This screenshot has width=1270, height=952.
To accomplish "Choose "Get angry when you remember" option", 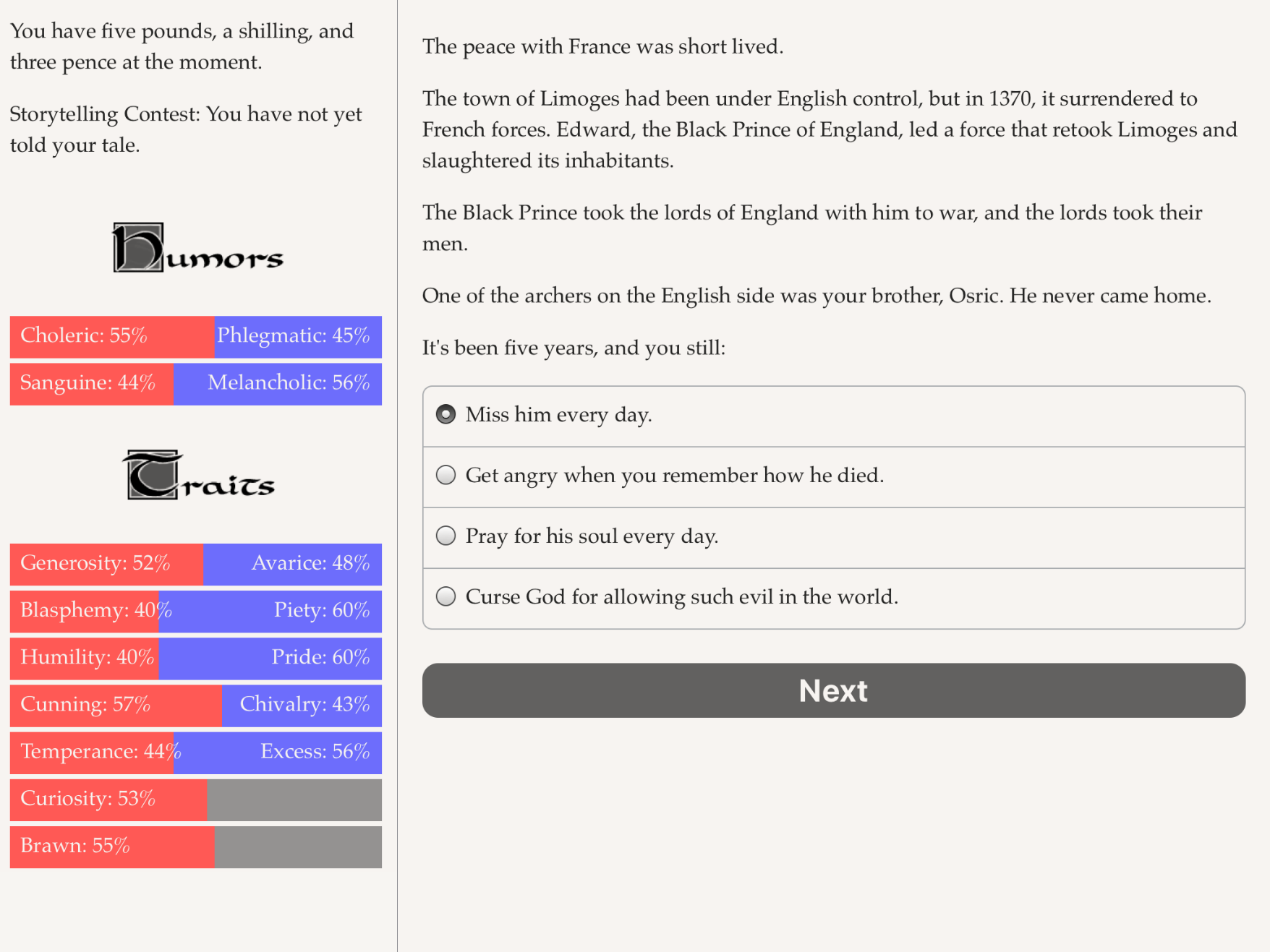I will [833, 477].
